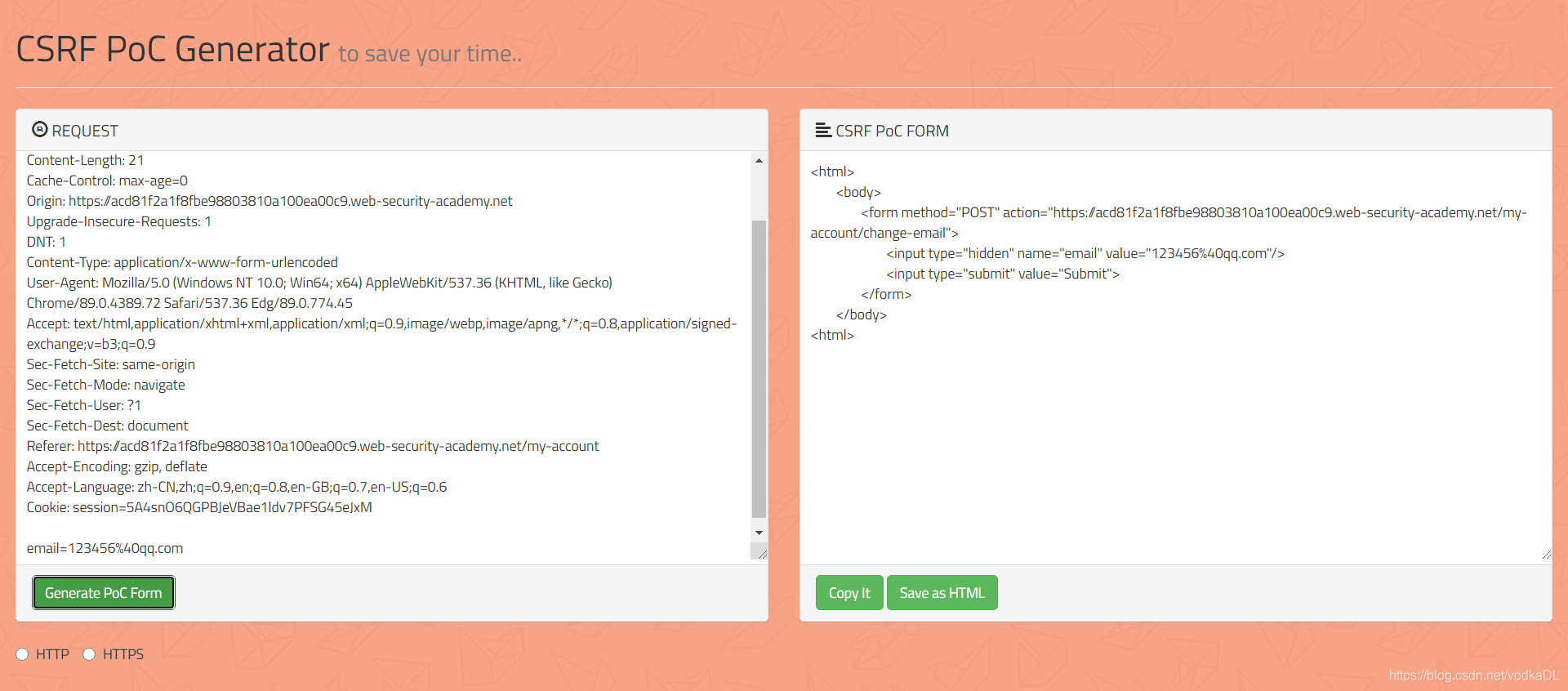Click the 'Sec-Fetch-User: ?1' line
Viewport: 1568px width, 691px height.
point(84,405)
